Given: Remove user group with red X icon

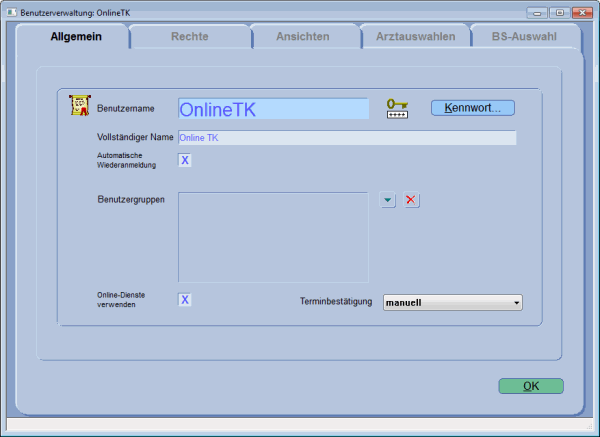Looking at the screenshot, I should [412, 200].
